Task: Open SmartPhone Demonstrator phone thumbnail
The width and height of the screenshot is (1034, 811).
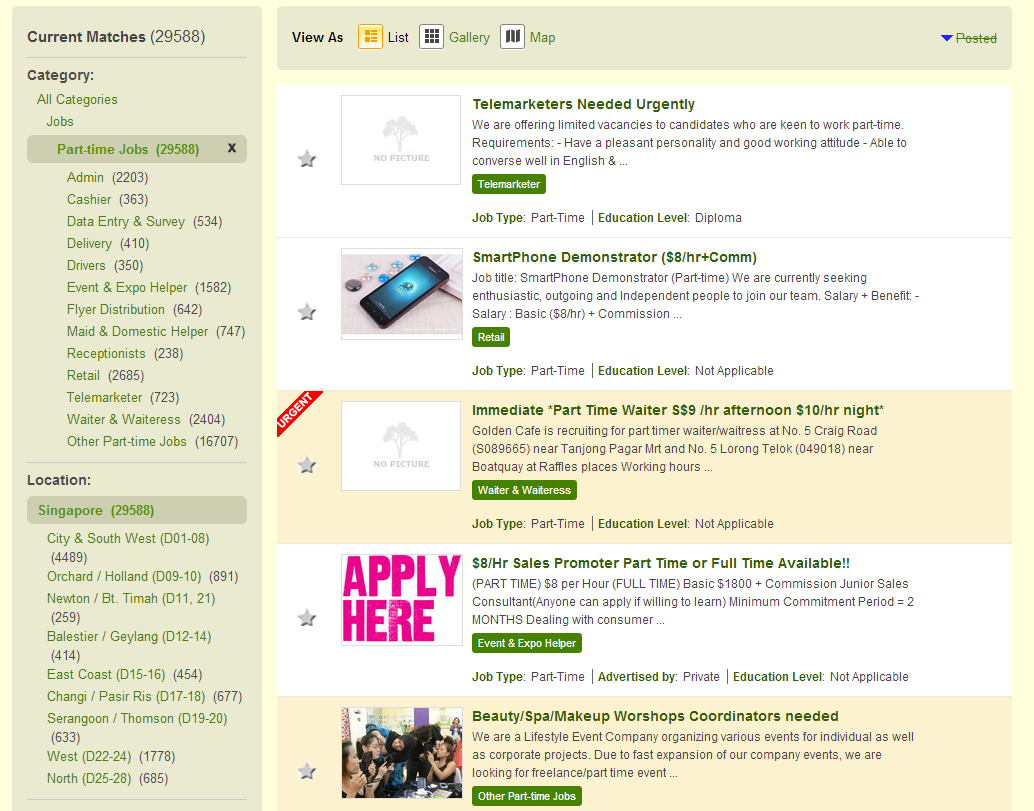Action: click(401, 293)
